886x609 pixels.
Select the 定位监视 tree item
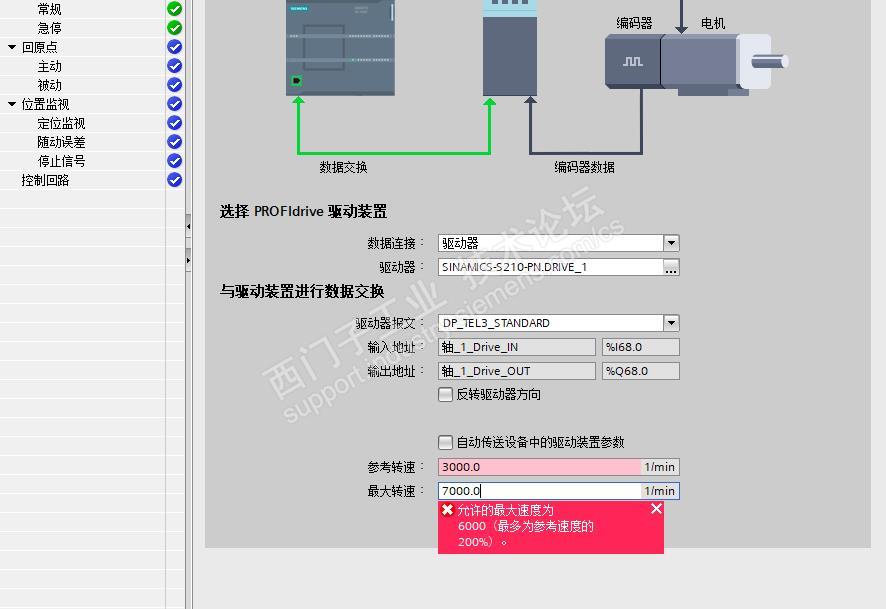(61, 123)
